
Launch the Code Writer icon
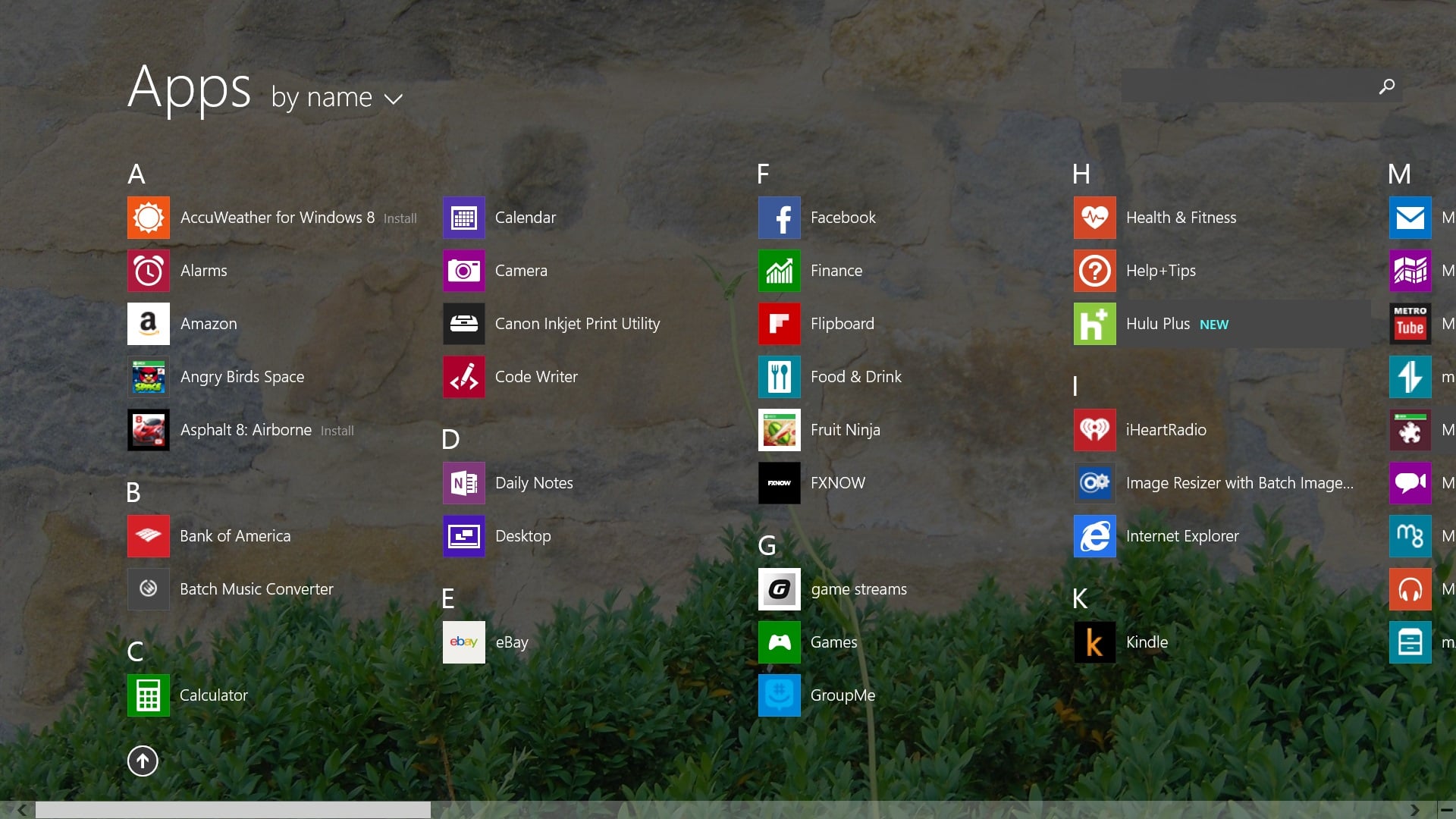(464, 377)
